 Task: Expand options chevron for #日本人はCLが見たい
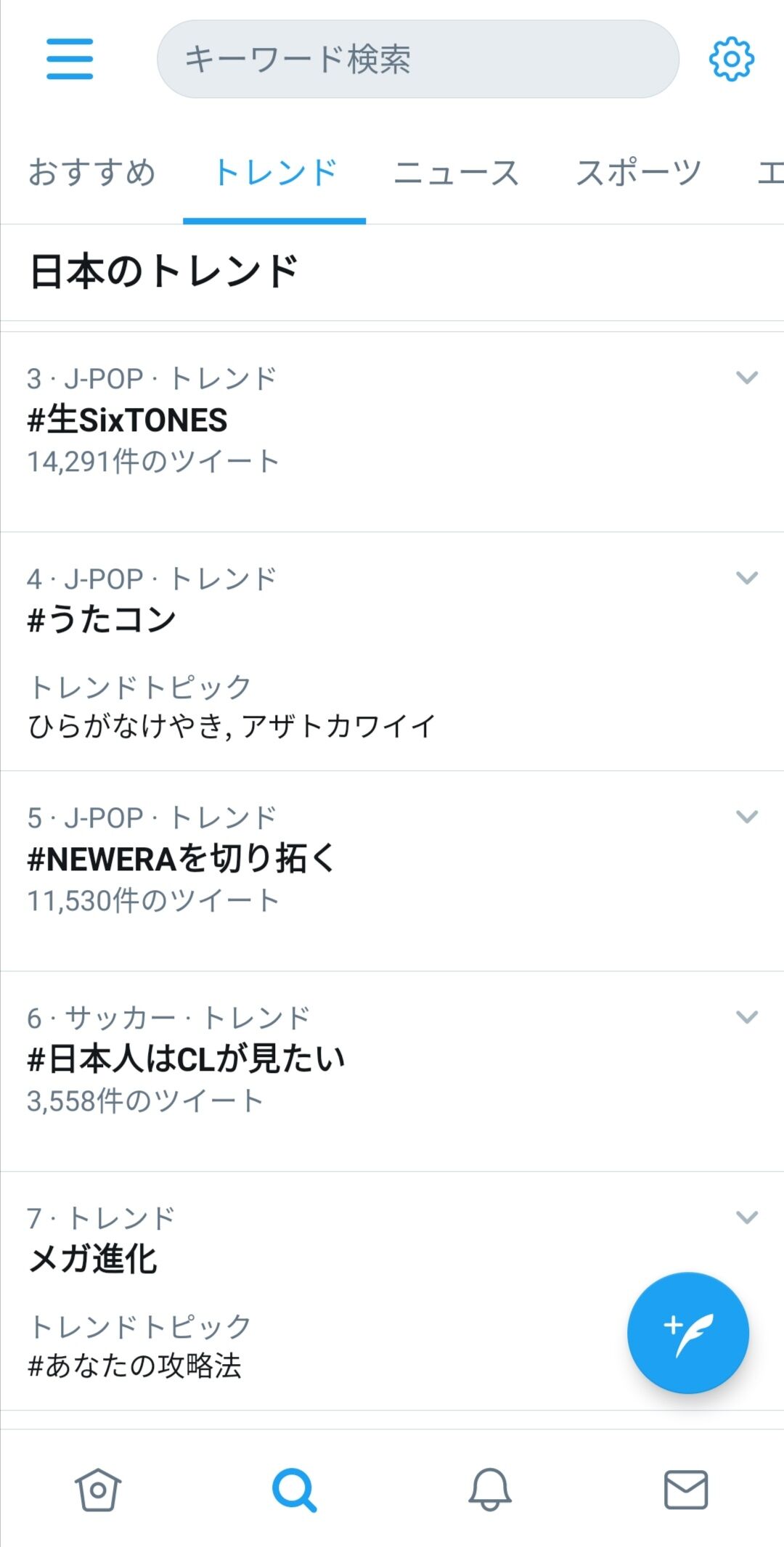click(747, 1017)
